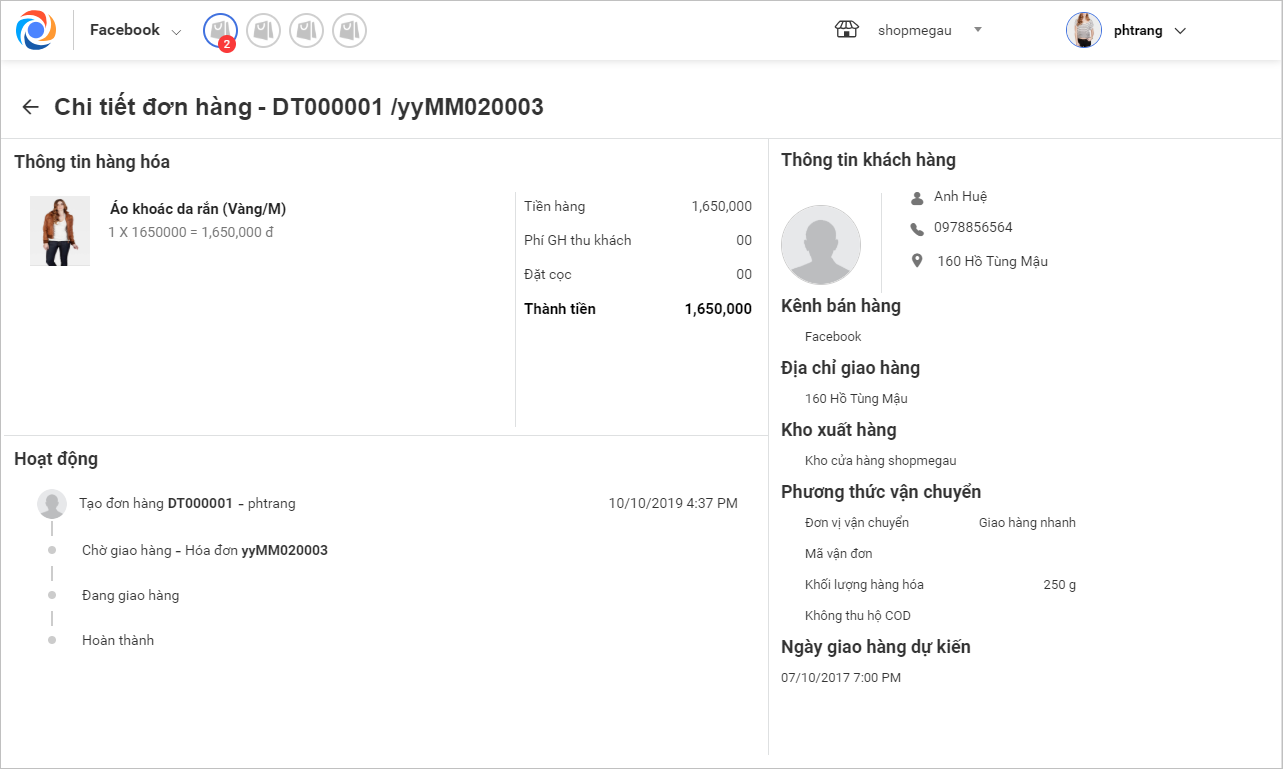Select the fourth order bag icon
Screen dimensions: 1283x769
pyautogui.click(x=349, y=31)
